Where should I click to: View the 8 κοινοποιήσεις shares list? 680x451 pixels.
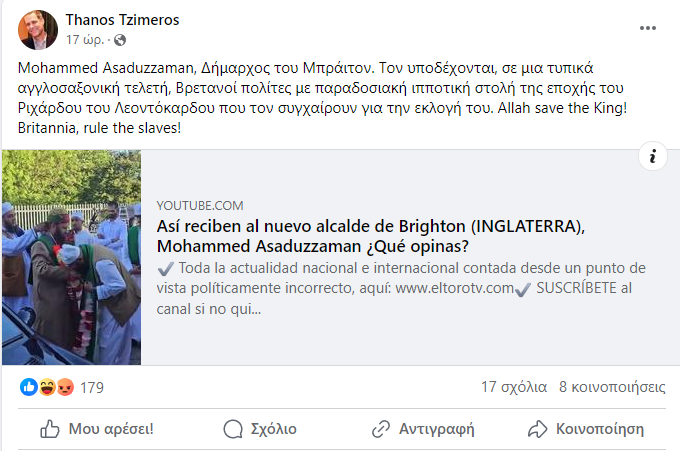tap(612, 387)
